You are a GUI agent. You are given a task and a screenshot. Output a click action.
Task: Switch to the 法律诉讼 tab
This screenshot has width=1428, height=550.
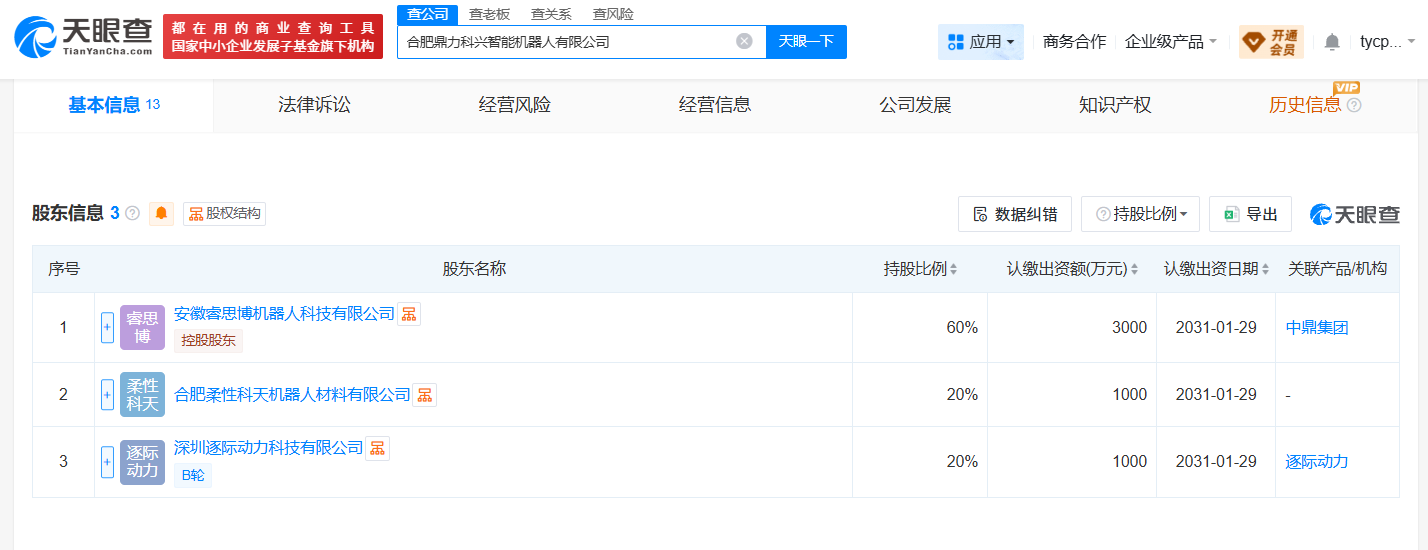[314, 105]
